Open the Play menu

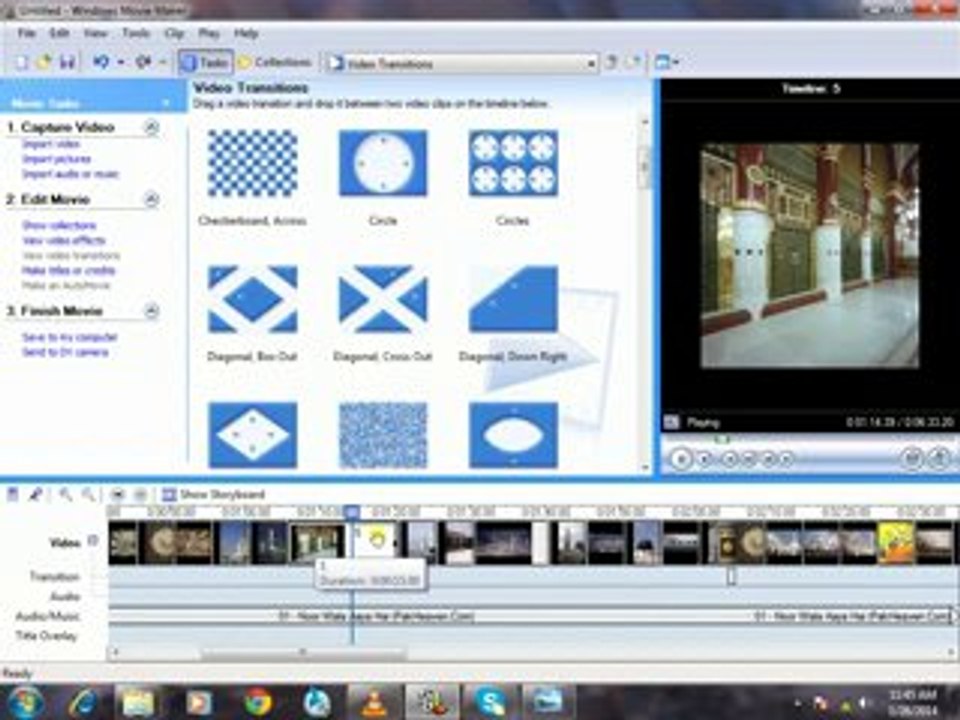pyautogui.click(x=209, y=33)
